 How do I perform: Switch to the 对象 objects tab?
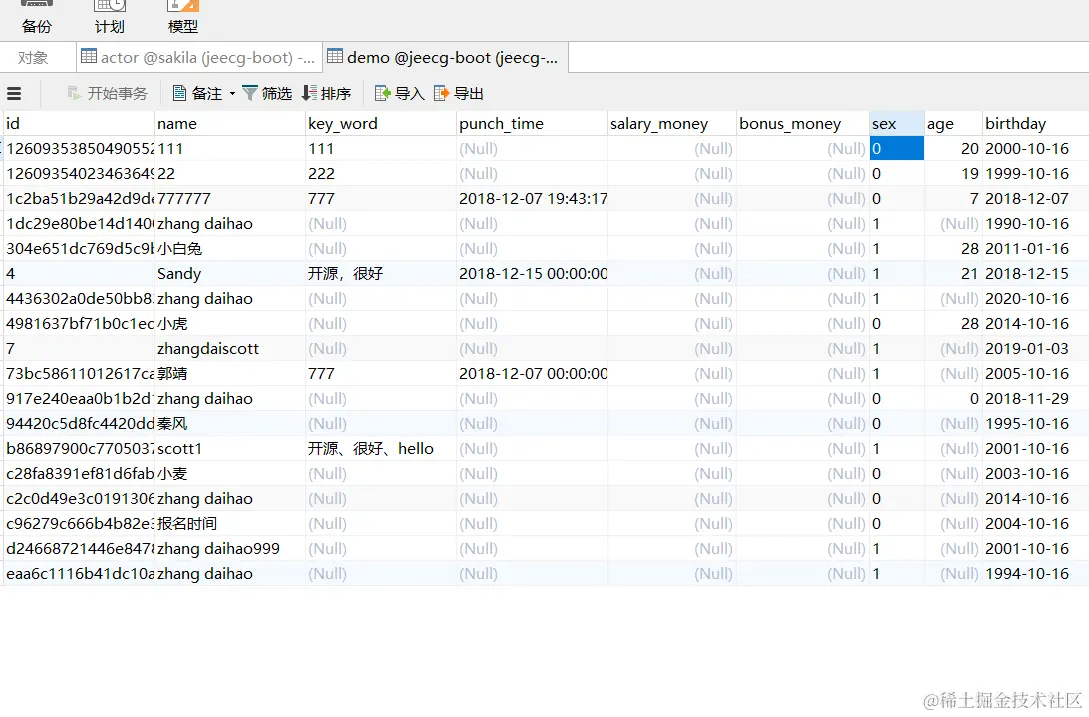(x=33, y=58)
